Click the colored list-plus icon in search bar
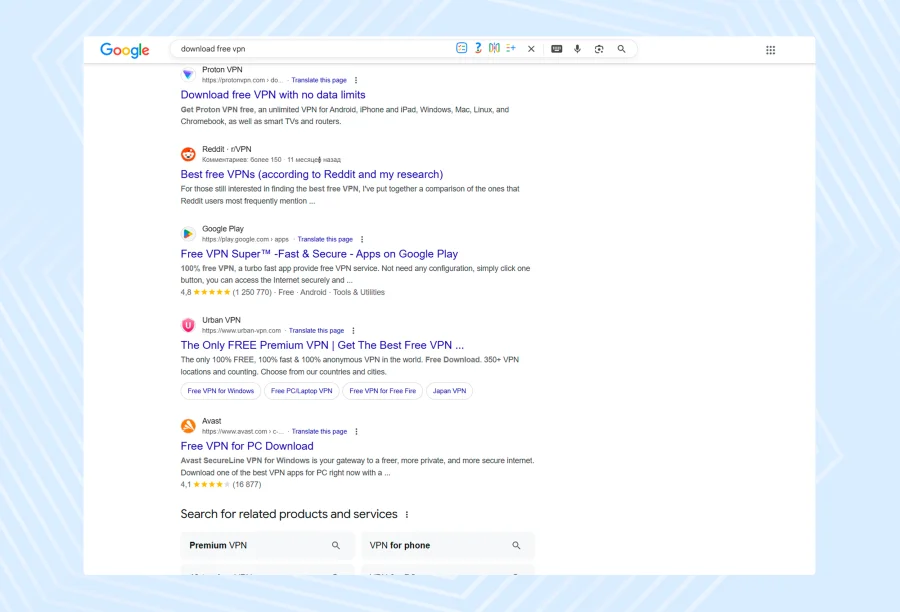The height and width of the screenshot is (612, 900). (x=511, y=48)
